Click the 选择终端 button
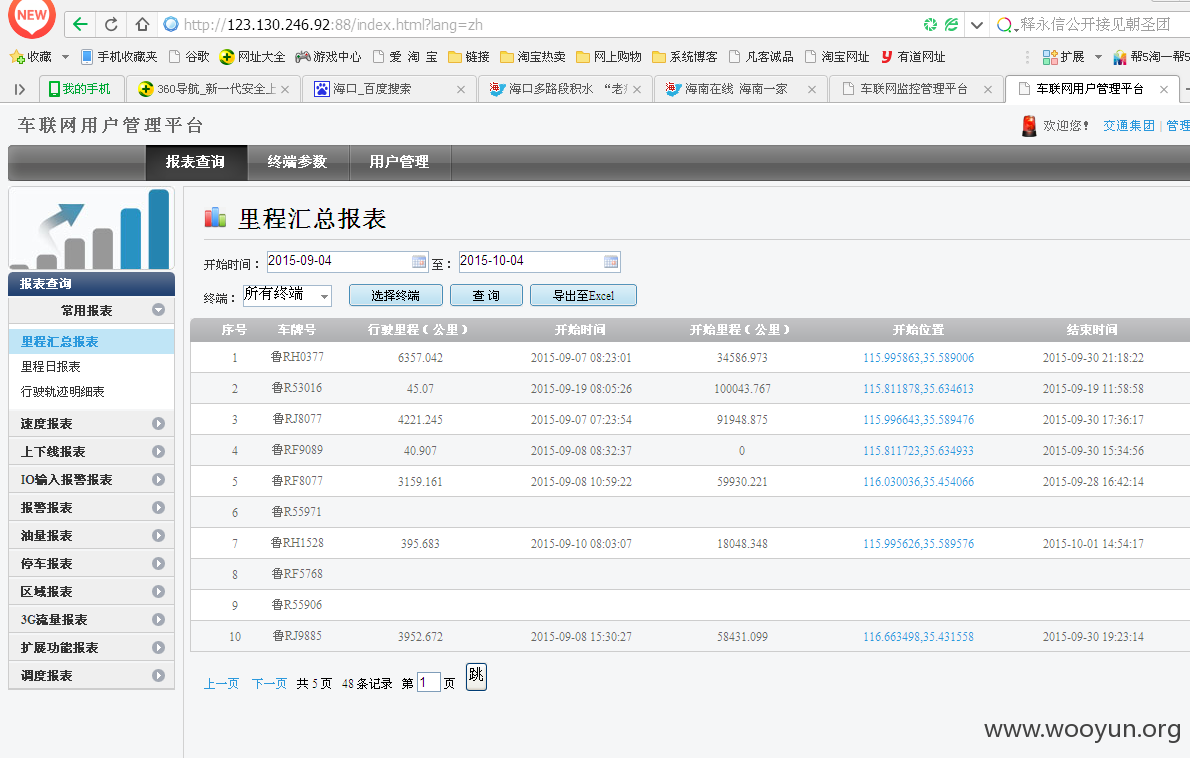Screen dimensions: 1190x758 [x=395, y=295]
